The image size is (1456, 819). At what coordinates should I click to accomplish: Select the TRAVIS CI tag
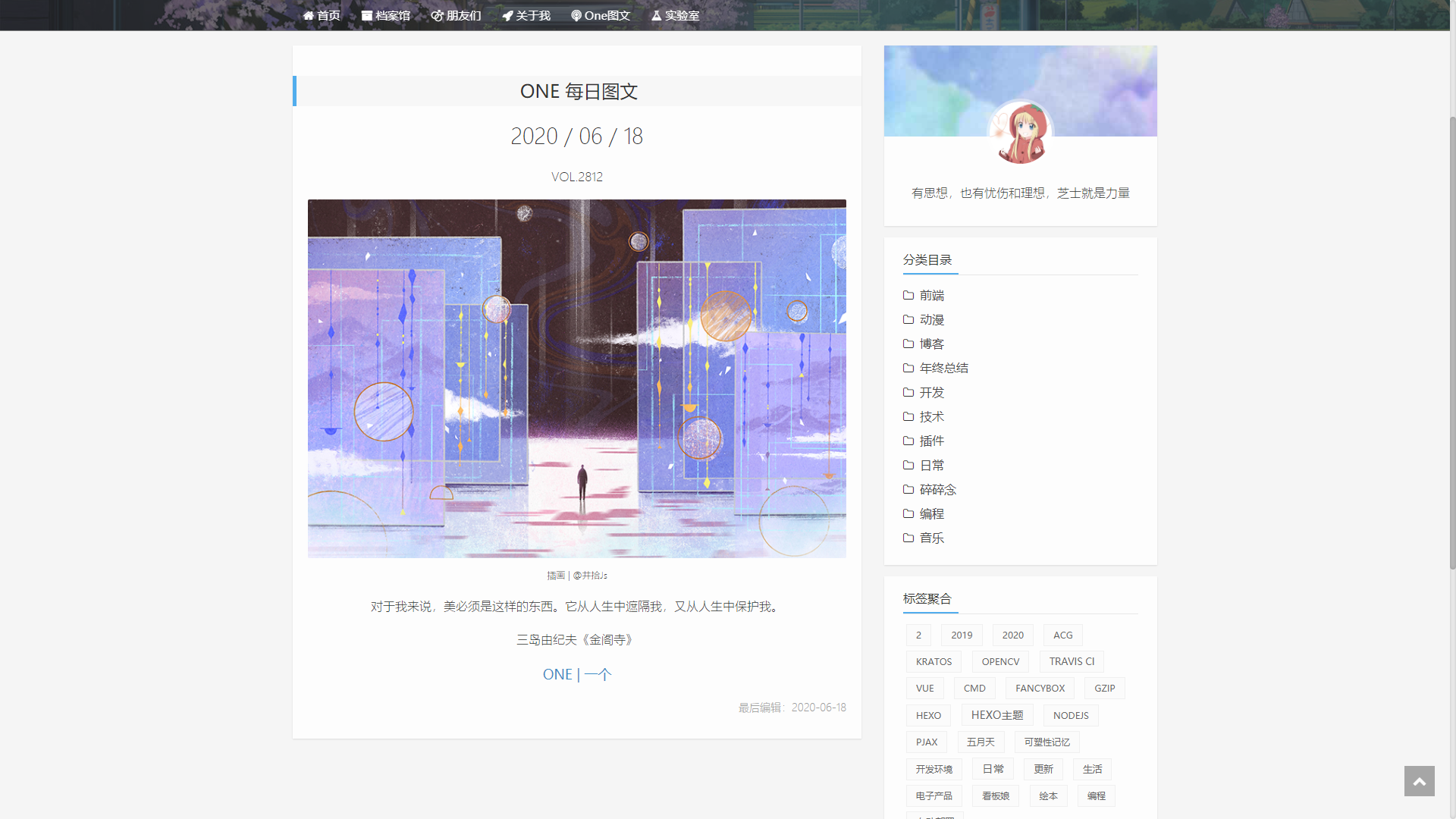click(x=1072, y=661)
